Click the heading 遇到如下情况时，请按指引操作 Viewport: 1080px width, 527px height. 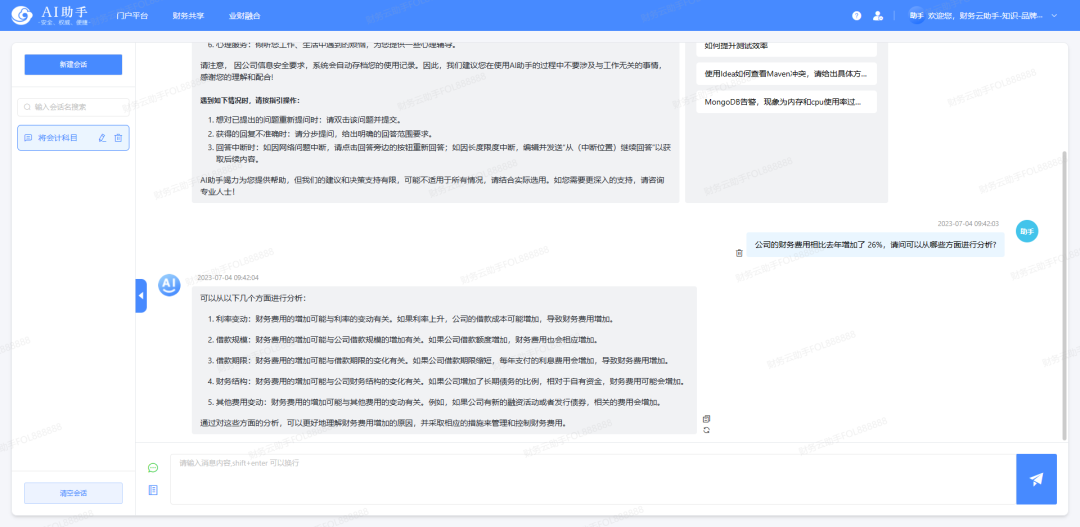tap(250, 100)
